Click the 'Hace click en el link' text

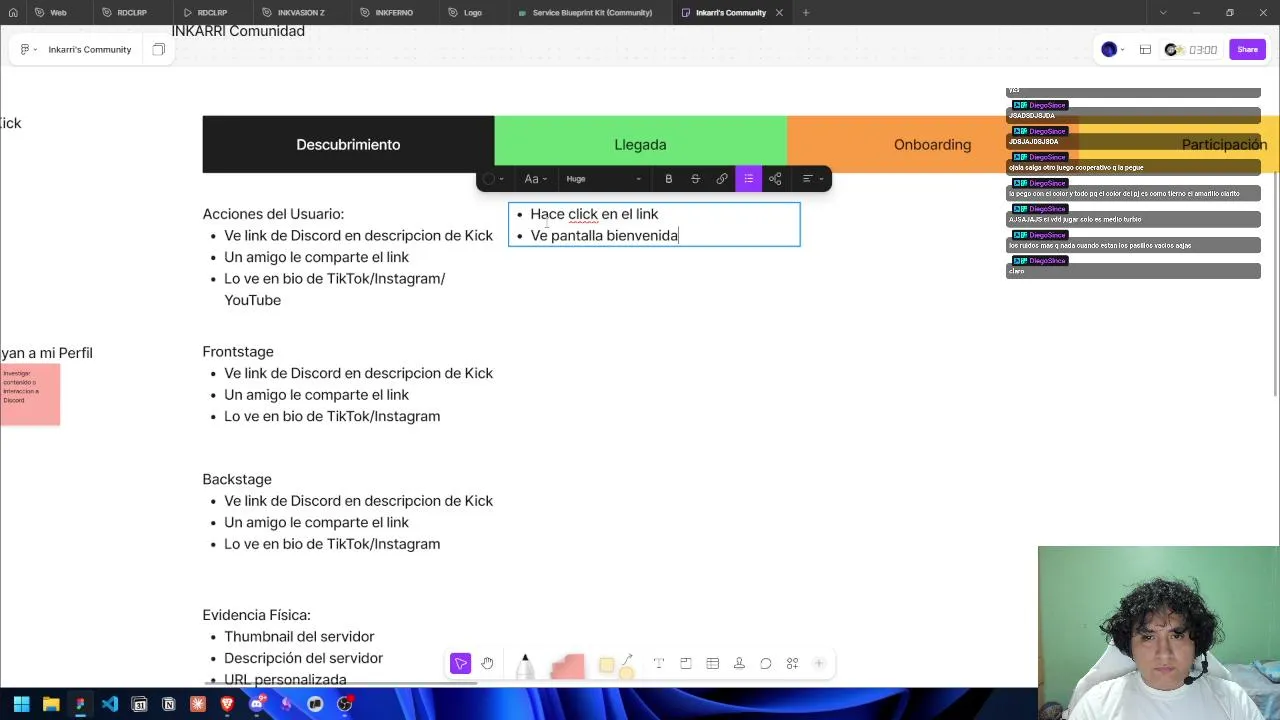[594, 214]
